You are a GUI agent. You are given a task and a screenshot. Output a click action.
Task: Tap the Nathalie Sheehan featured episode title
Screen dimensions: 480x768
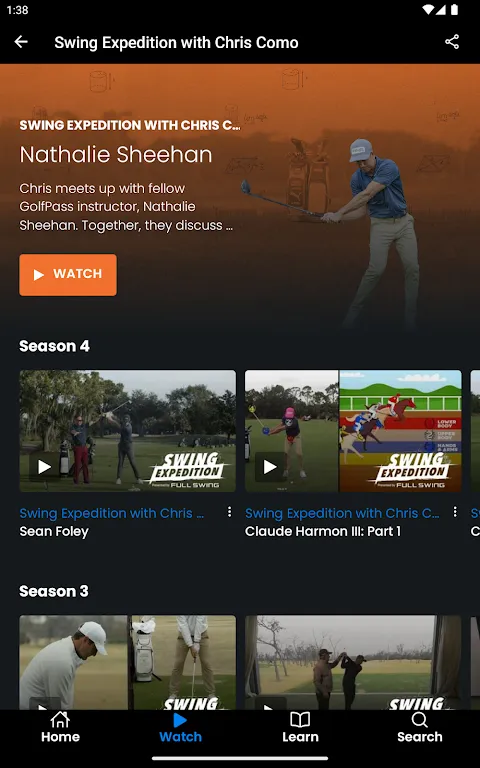pos(116,155)
